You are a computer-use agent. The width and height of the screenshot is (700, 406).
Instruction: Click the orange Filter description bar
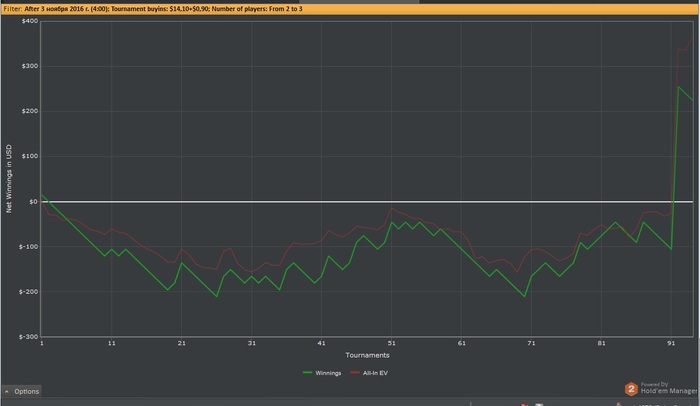350,8
